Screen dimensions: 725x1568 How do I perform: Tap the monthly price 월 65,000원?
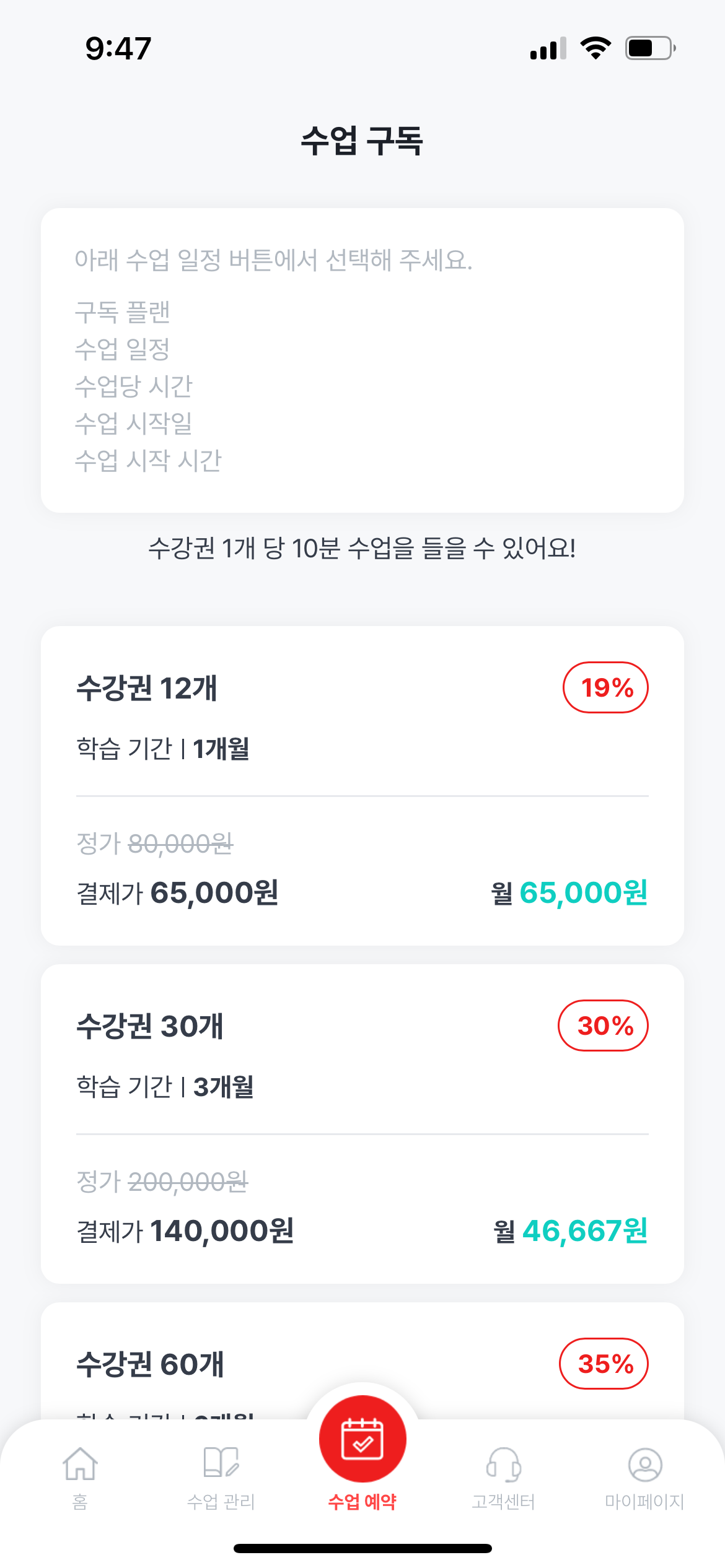(569, 892)
